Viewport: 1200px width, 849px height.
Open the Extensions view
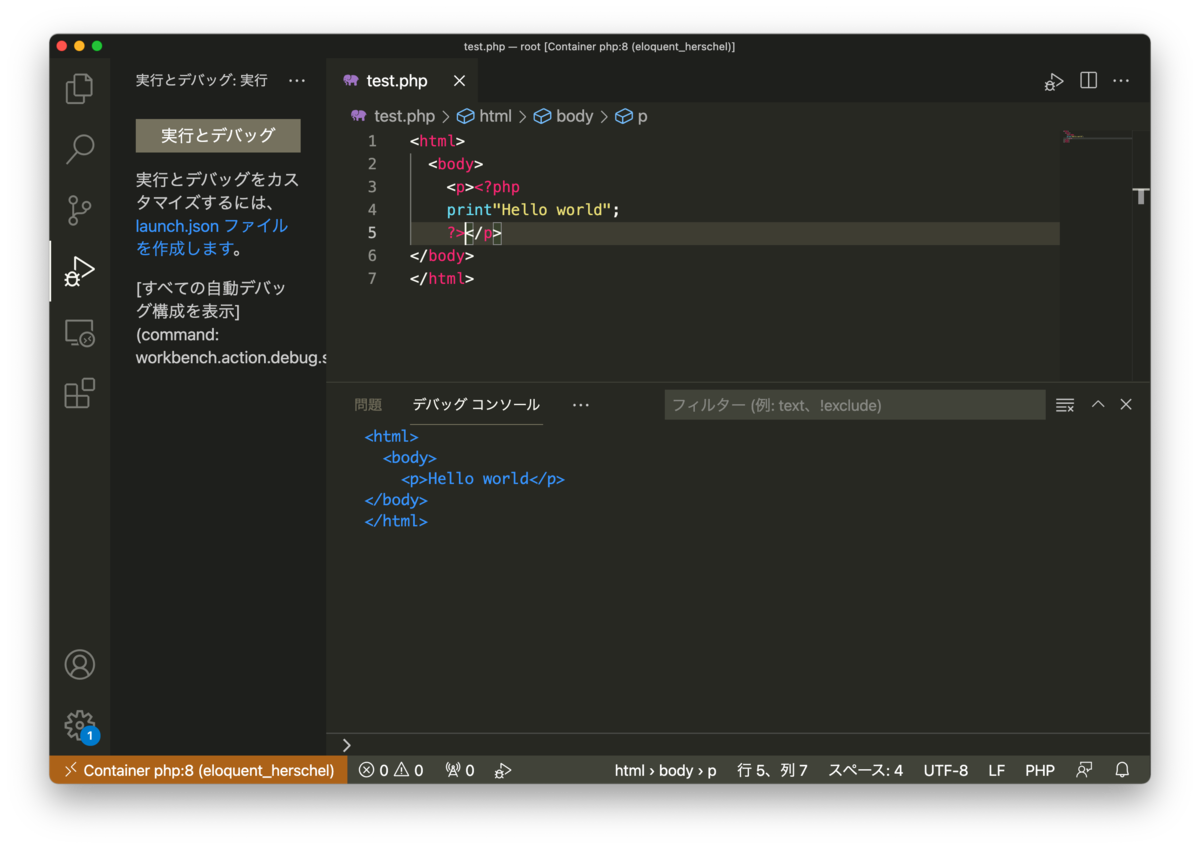point(79,393)
